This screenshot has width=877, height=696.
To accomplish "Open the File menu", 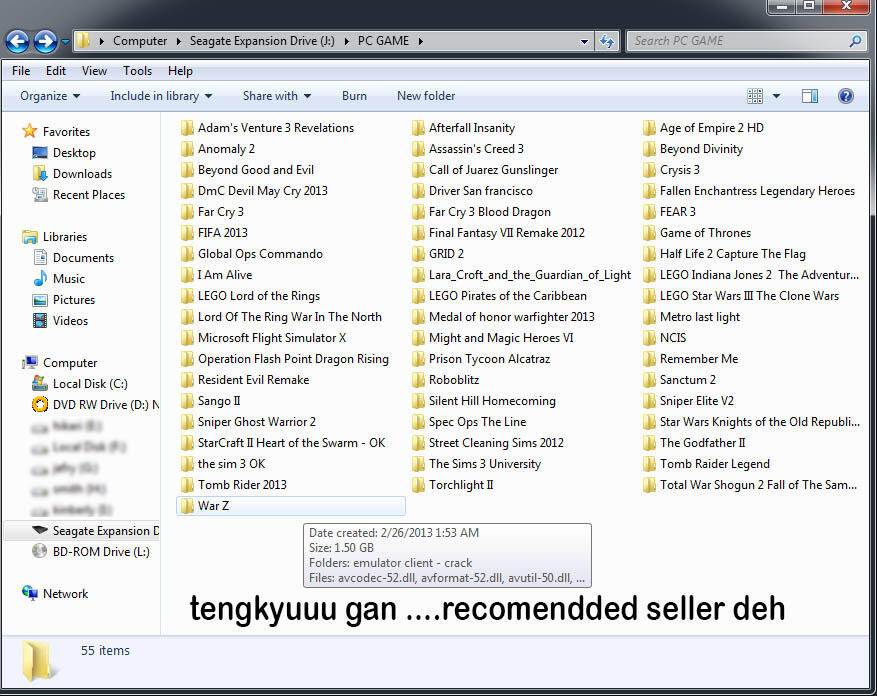I will 21,71.
